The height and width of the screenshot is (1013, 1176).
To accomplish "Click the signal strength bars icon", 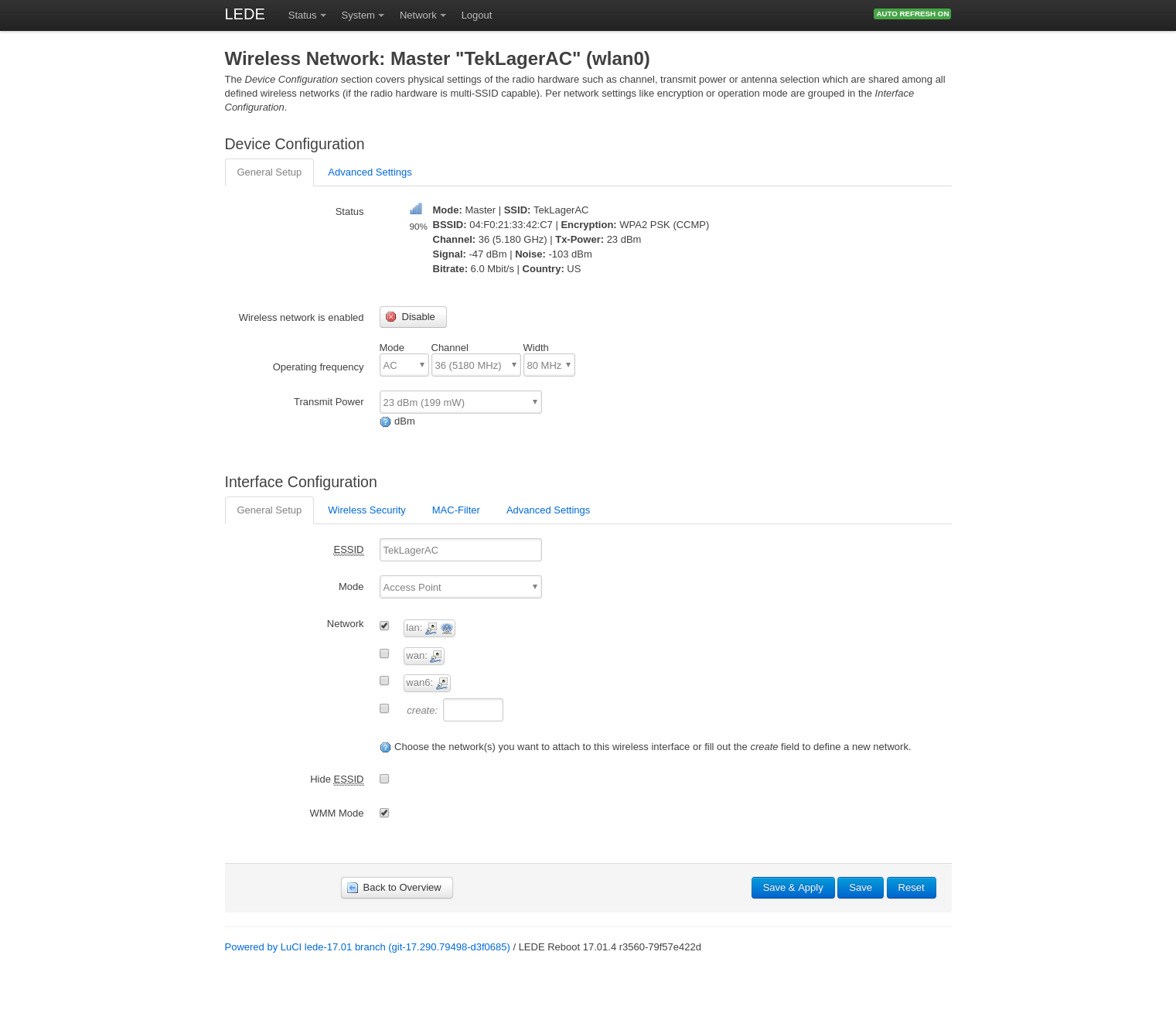I will [x=416, y=208].
